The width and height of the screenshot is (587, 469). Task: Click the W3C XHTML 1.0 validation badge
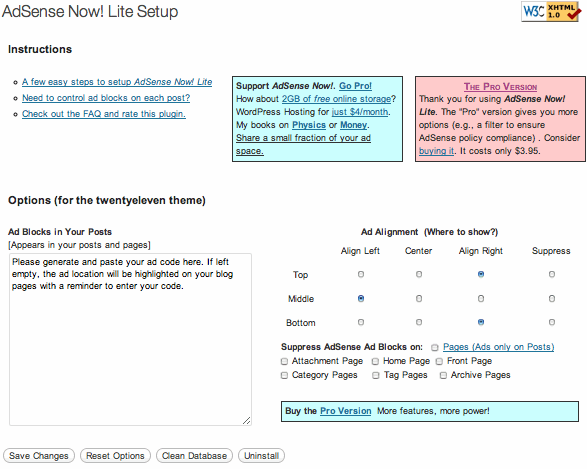point(551,11)
